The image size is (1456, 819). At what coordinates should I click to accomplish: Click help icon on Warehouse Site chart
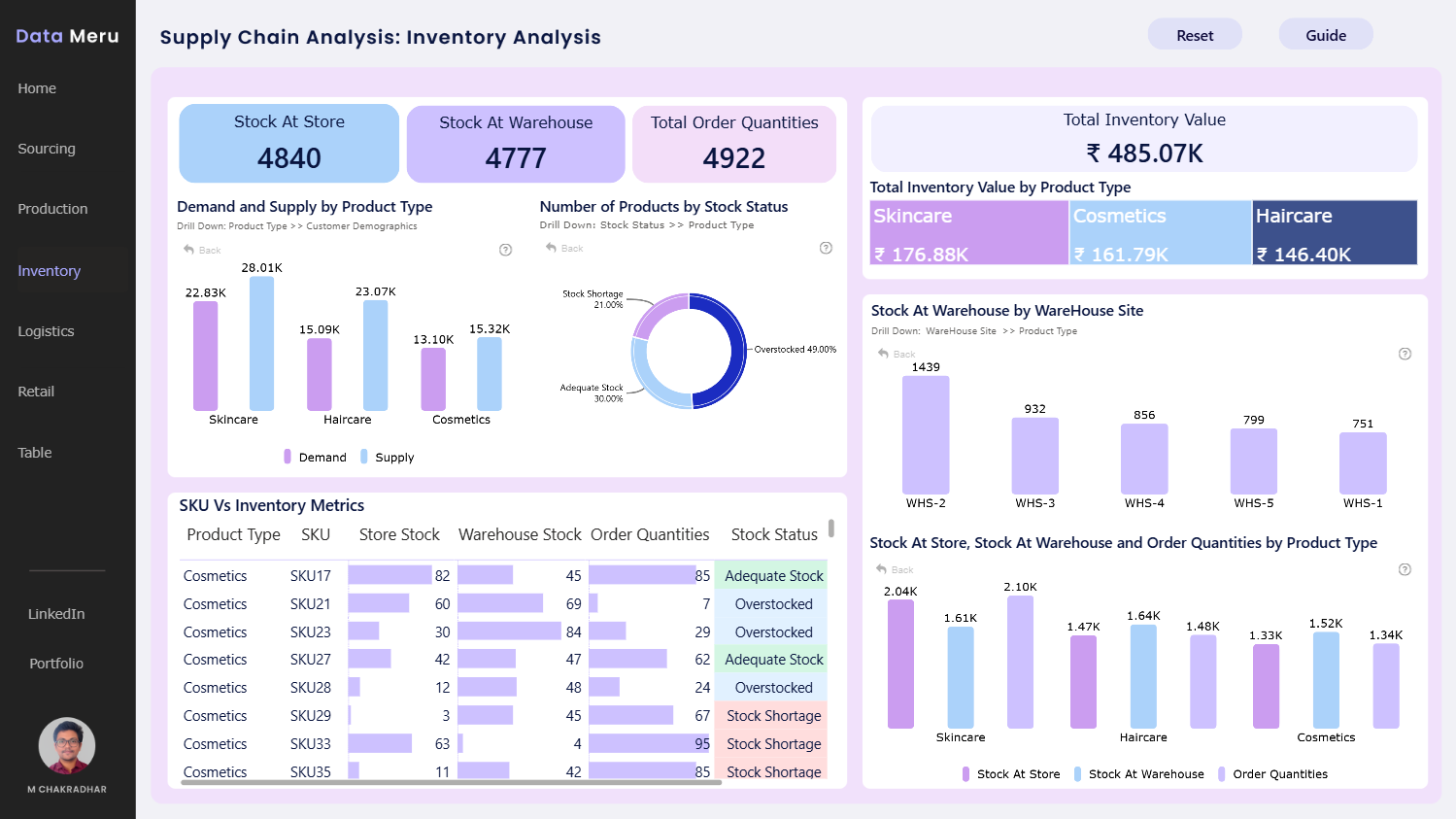click(x=1405, y=354)
